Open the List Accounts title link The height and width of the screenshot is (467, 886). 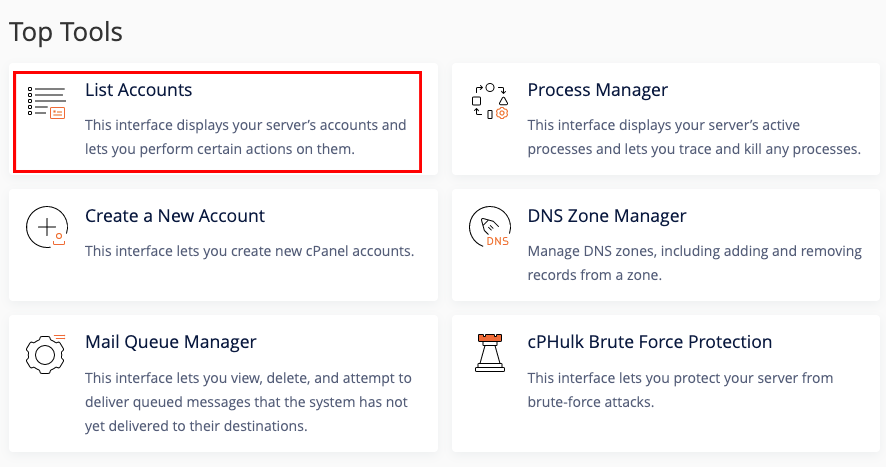click(138, 90)
